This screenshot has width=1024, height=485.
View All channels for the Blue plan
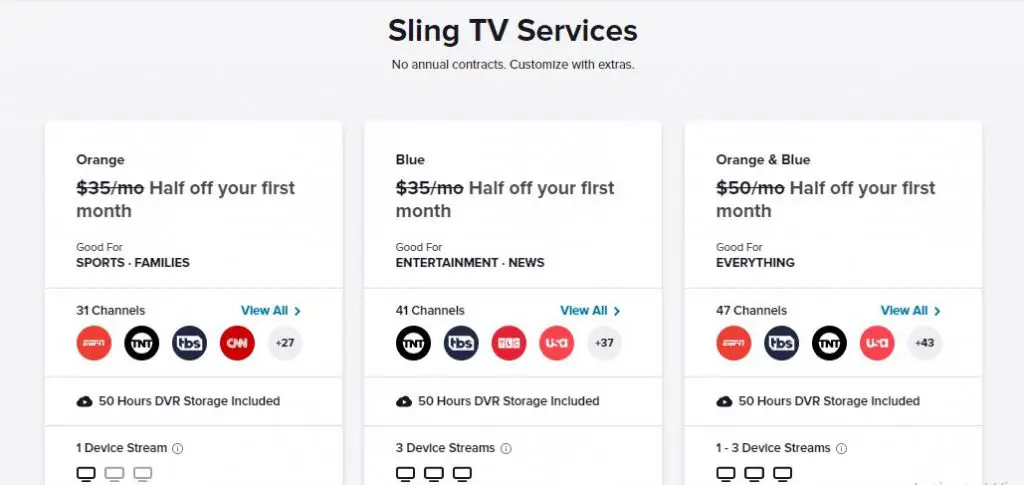[590, 311]
